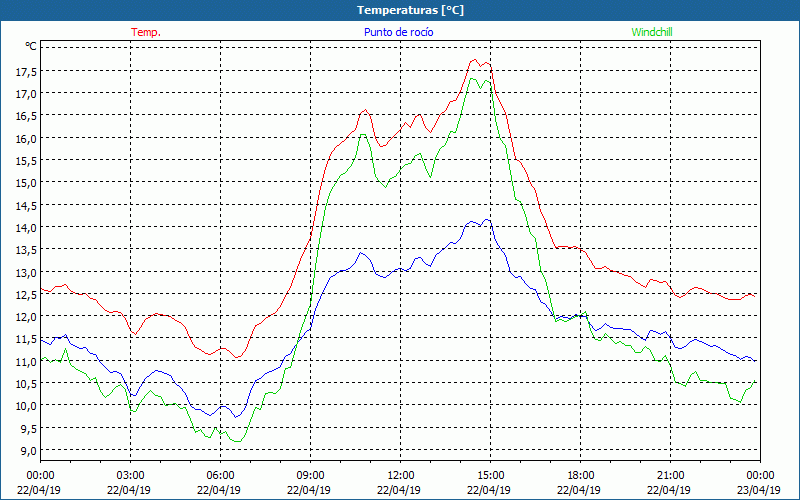The height and width of the screenshot is (500, 800).
Task: Click the 18:00 time axis label
Action: (581, 476)
